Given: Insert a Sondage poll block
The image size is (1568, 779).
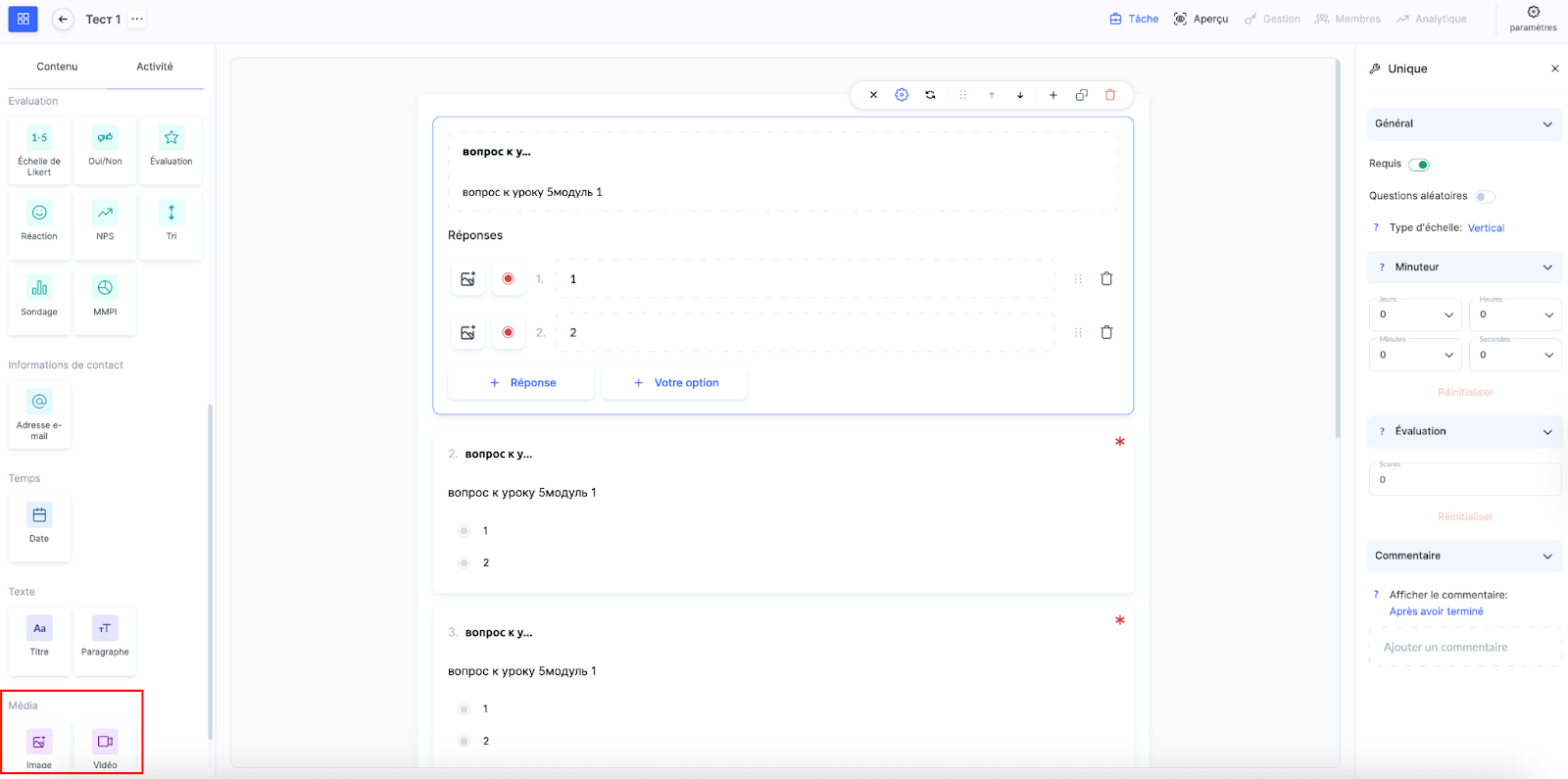Looking at the screenshot, I should tap(39, 301).
